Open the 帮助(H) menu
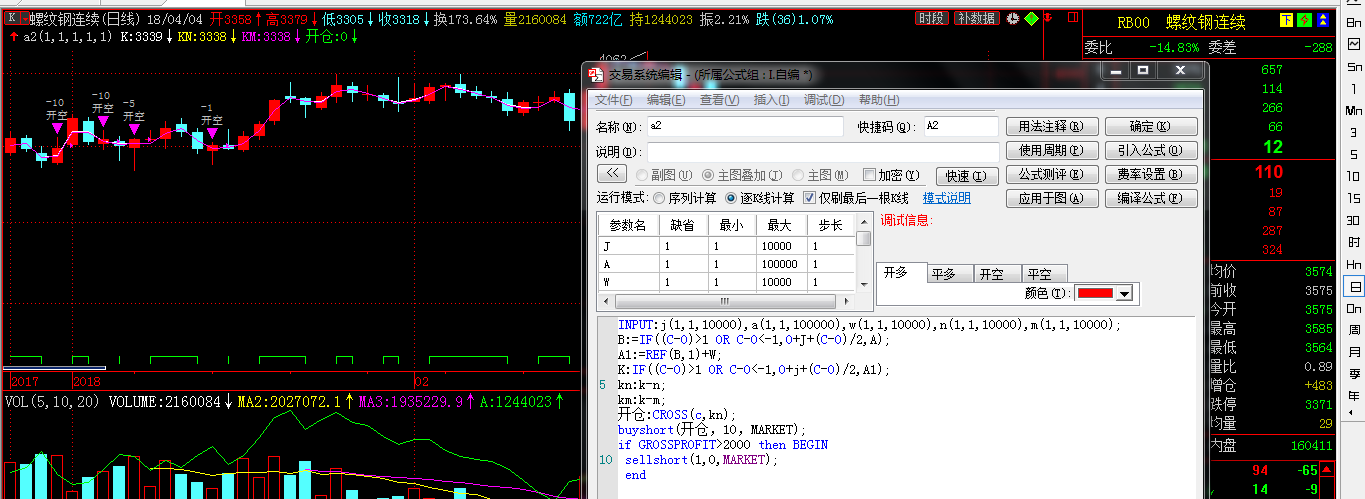 879,100
